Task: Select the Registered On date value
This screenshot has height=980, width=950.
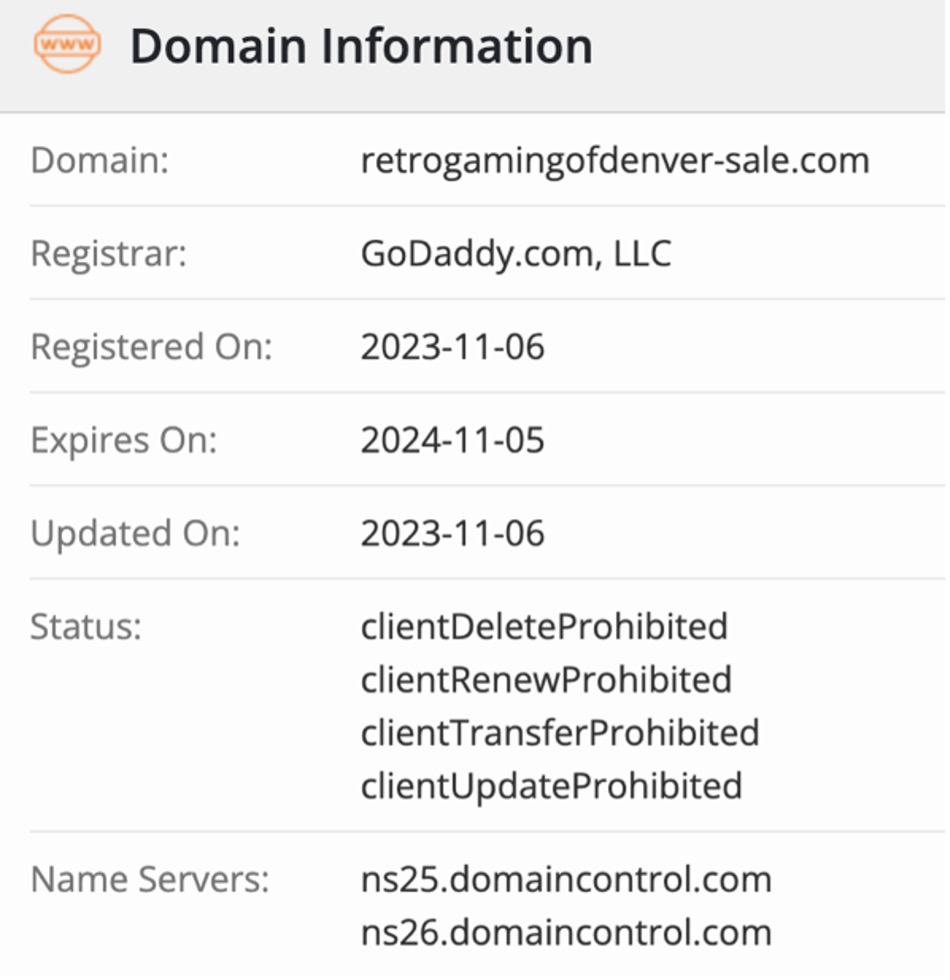Action: click(x=453, y=347)
